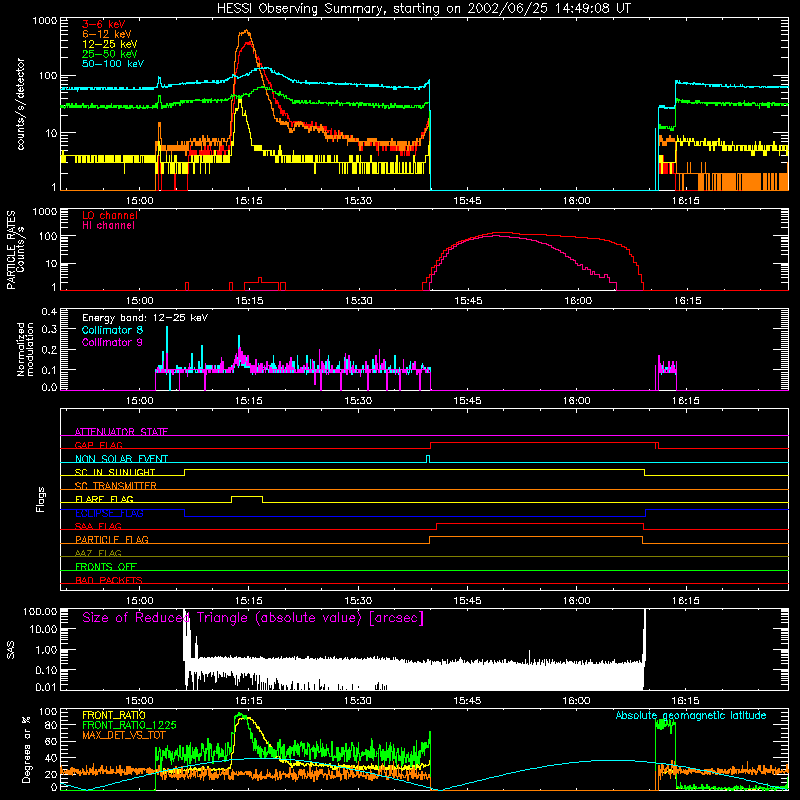
Task: Click the 'Energy band: 12-25 keV' label
Action: coord(145,318)
